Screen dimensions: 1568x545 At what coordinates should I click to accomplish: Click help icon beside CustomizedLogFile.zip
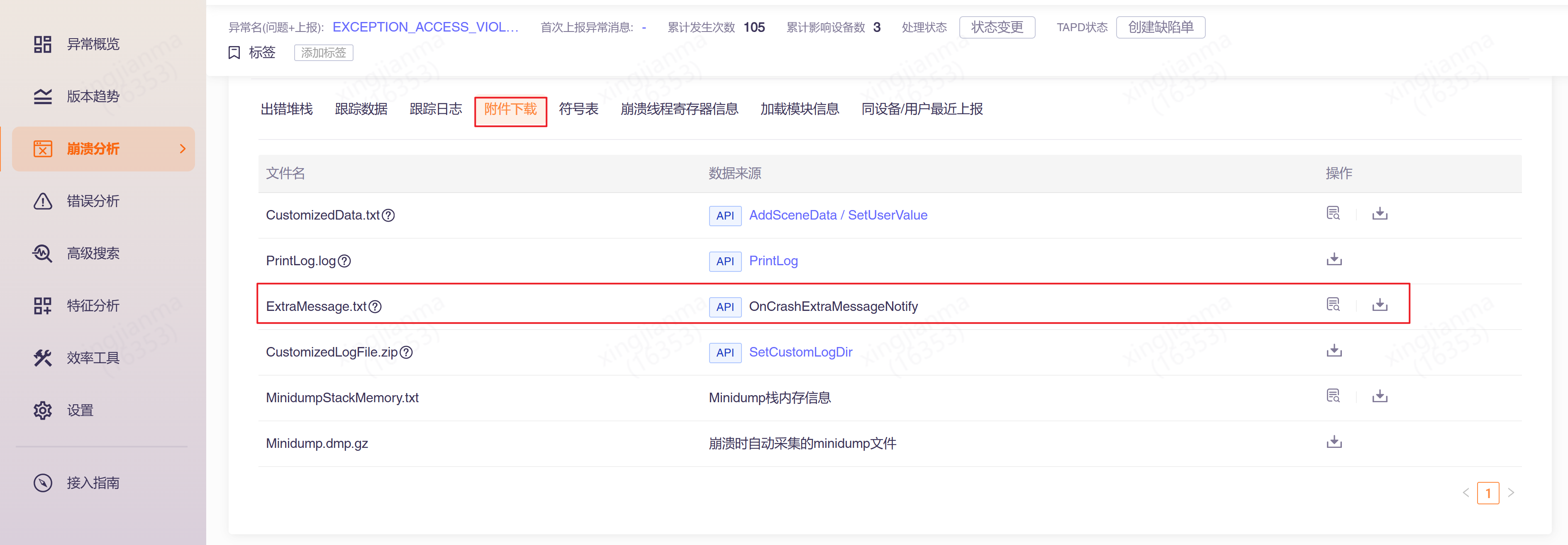[x=406, y=352]
